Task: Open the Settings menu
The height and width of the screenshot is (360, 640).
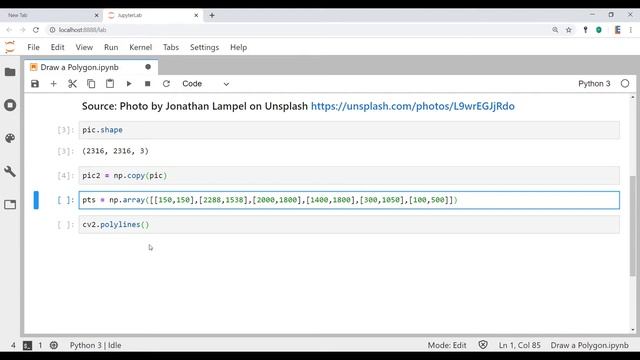Action: (x=204, y=47)
